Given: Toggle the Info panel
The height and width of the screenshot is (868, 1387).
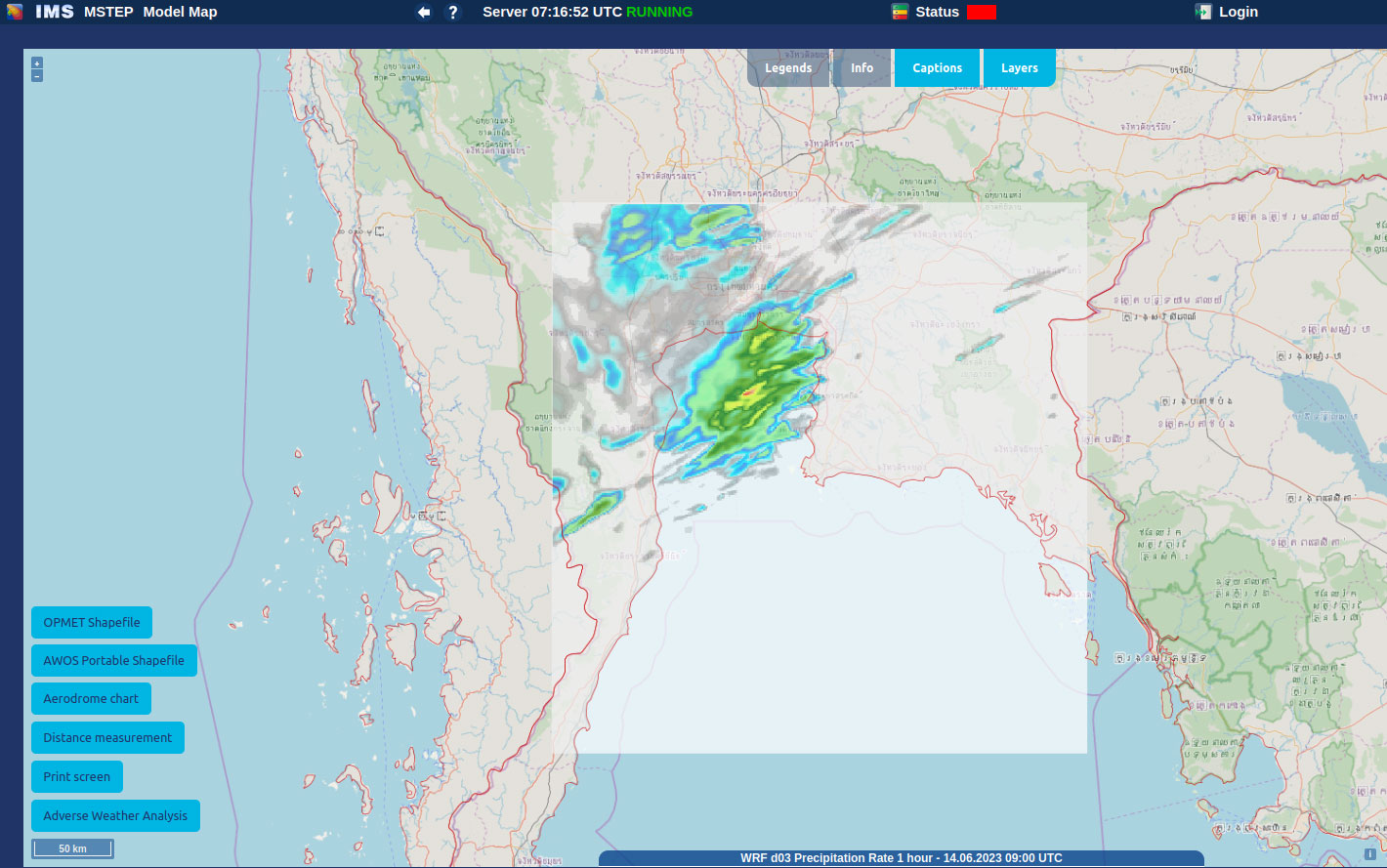Looking at the screenshot, I should point(862,67).
